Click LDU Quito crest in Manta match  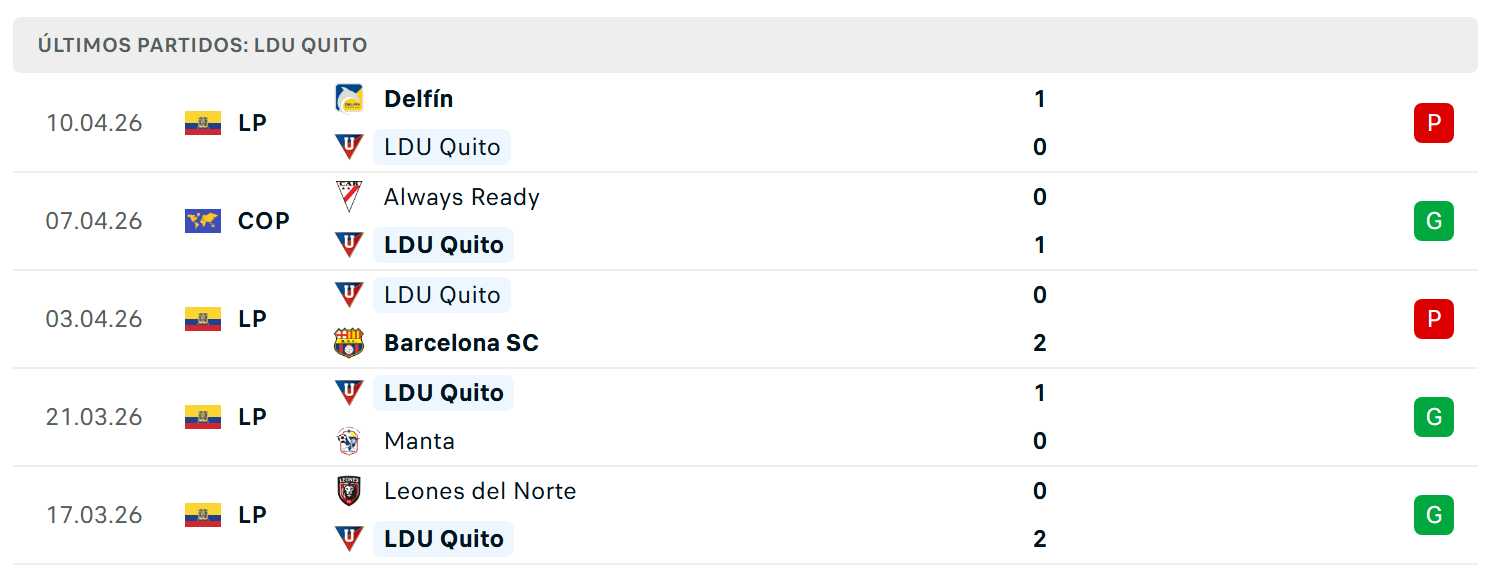349,392
